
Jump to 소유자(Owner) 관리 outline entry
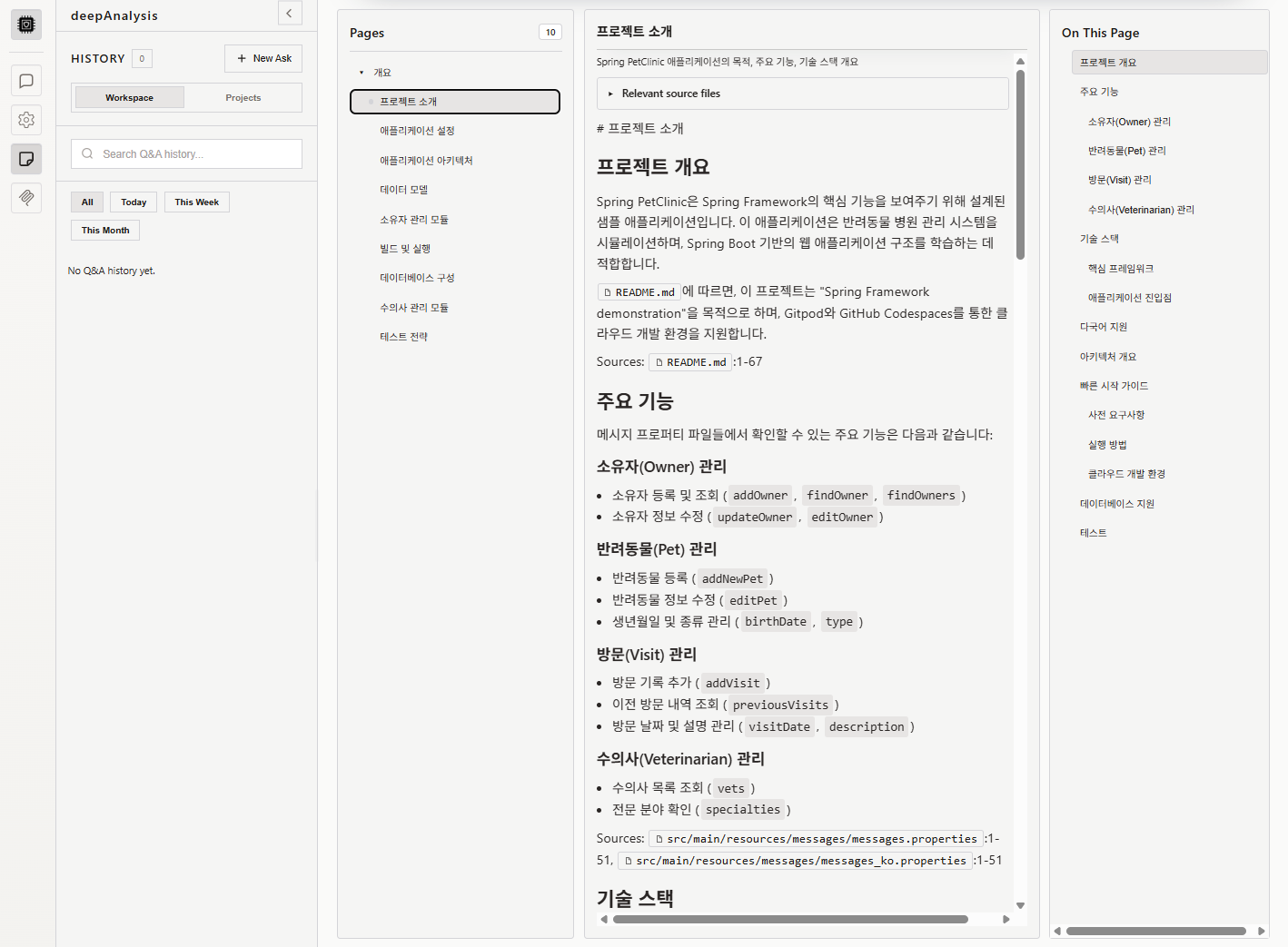pos(1129,122)
